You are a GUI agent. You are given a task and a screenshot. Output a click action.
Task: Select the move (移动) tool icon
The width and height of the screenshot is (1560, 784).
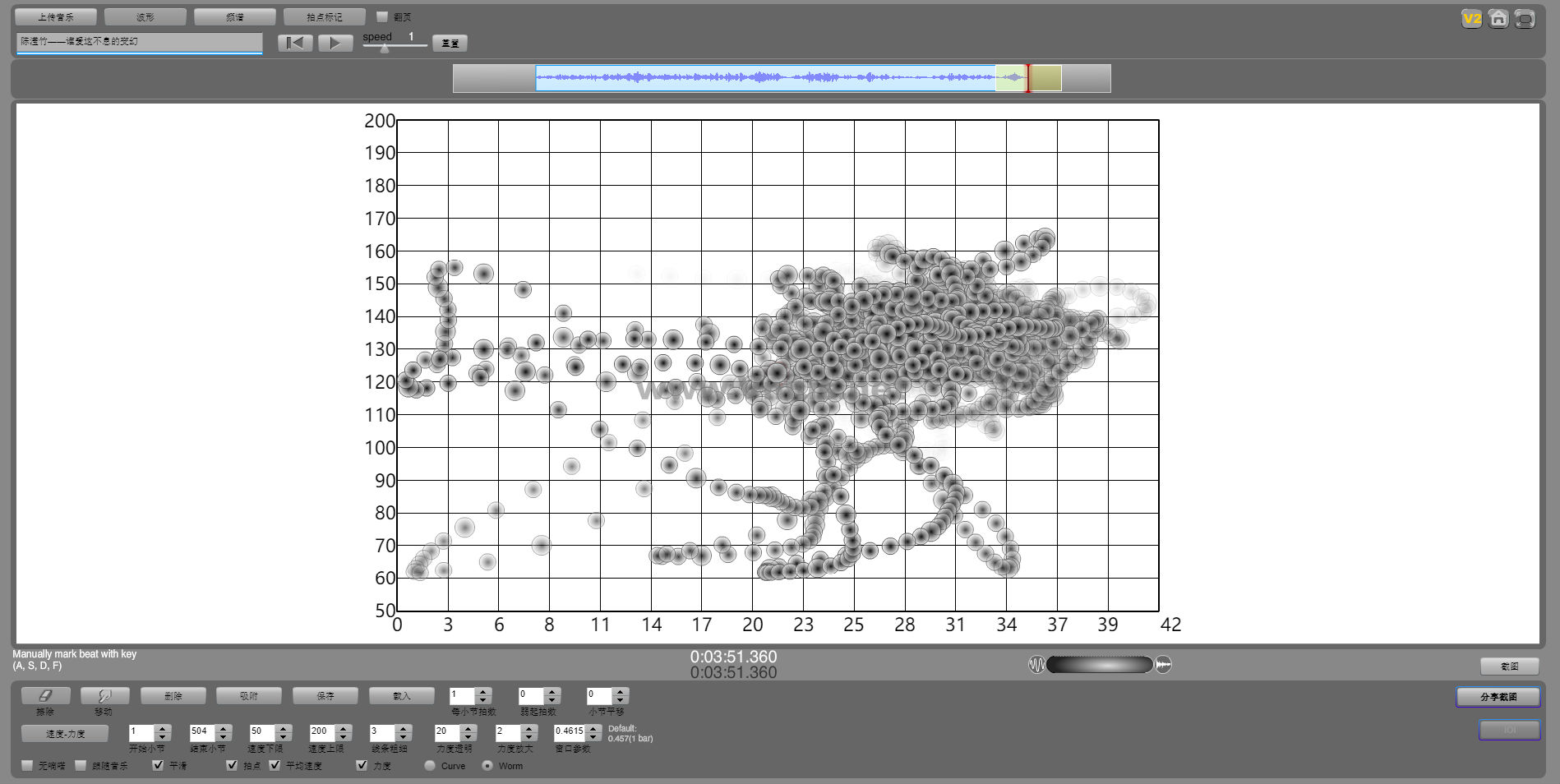(x=104, y=696)
